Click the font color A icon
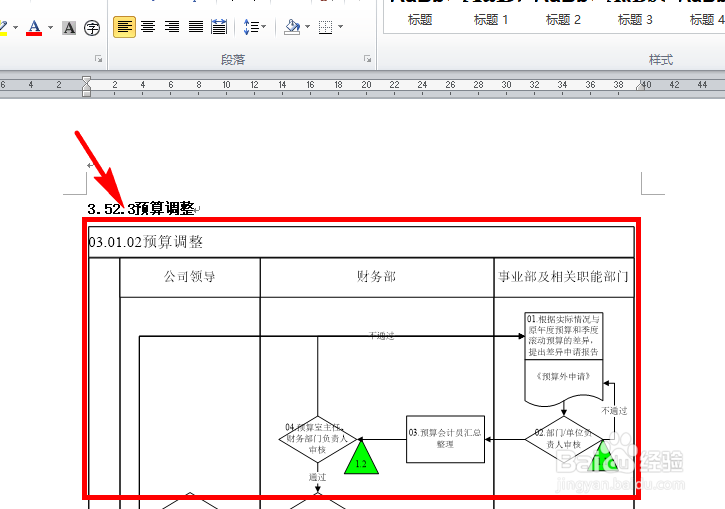The width and height of the screenshot is (725, 509). [x=34, y=28]
